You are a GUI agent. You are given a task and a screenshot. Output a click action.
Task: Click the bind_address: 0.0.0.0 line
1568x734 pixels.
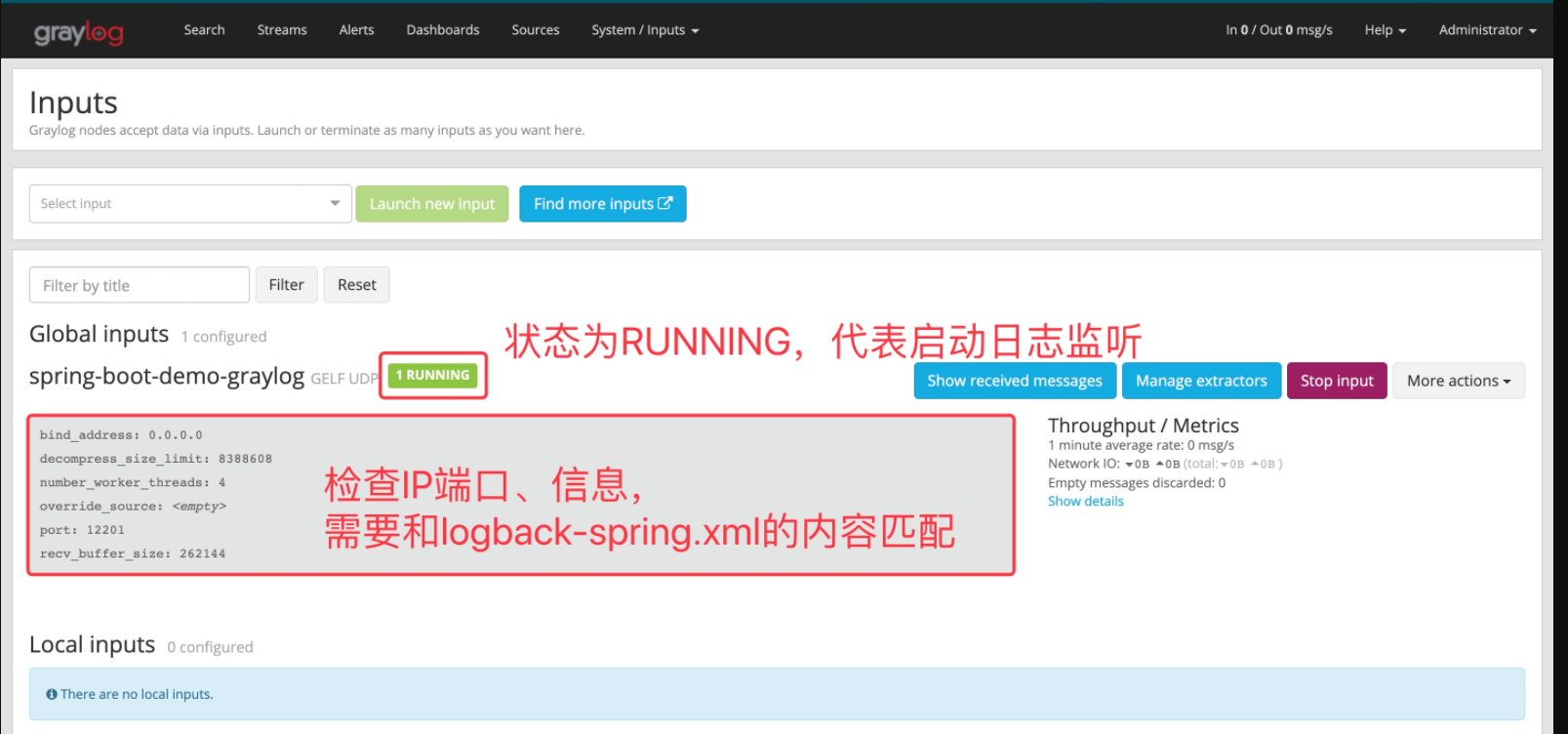pyautogui.click(x=121, y=435)
